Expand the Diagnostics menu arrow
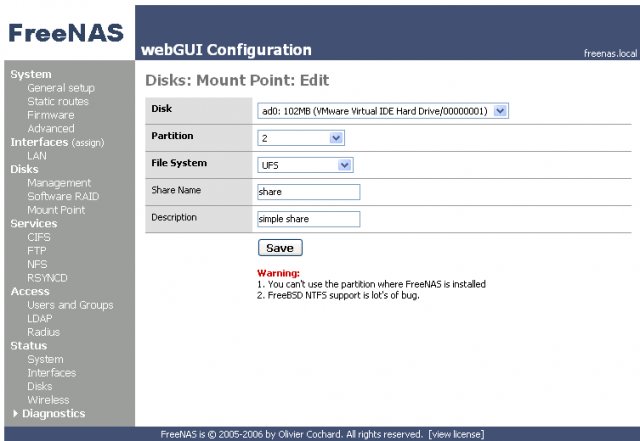Screen dimensions: 640x441 coord(15,414)
